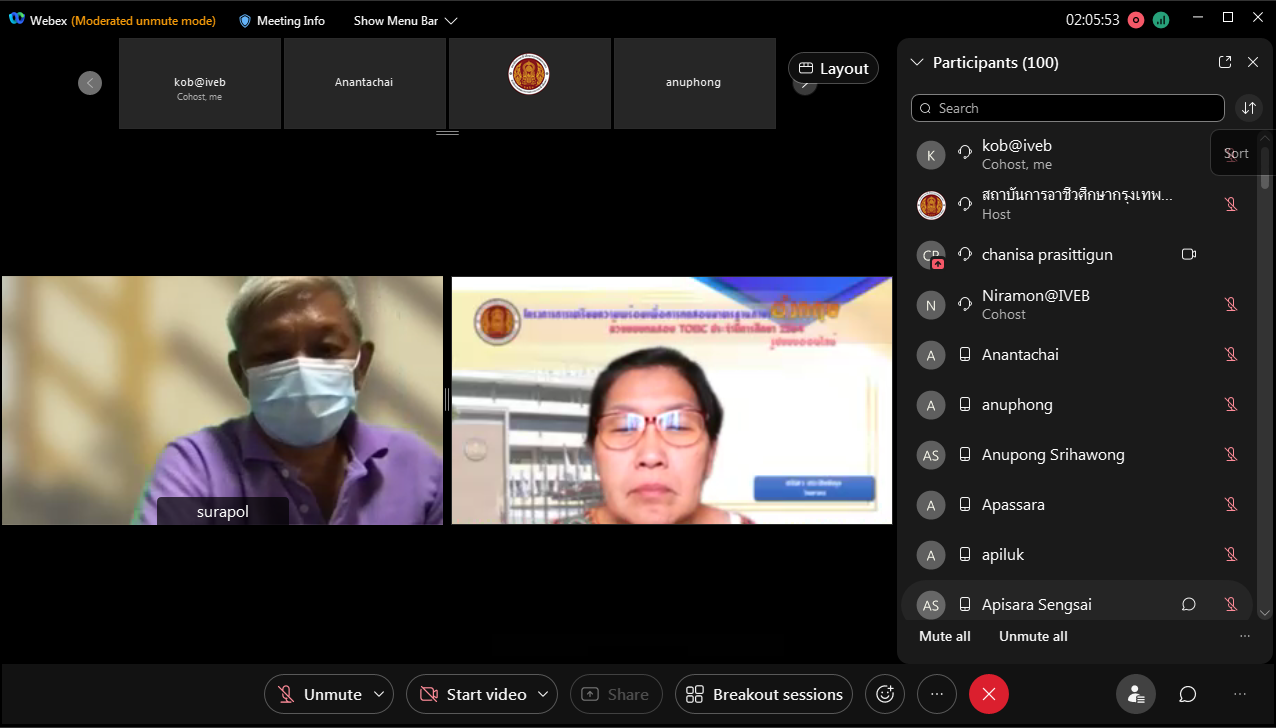Click the Mute all button
Screen dimensions: 1276x728
(x=944, y=636)
